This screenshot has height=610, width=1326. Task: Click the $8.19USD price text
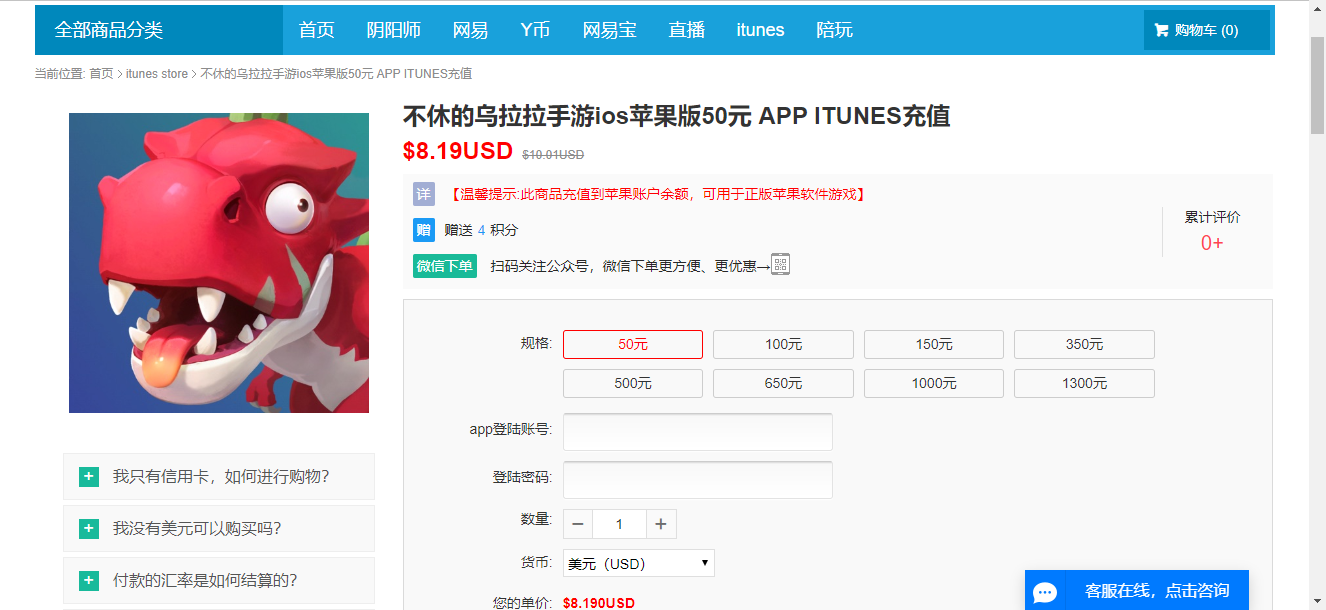coord(458,151)
